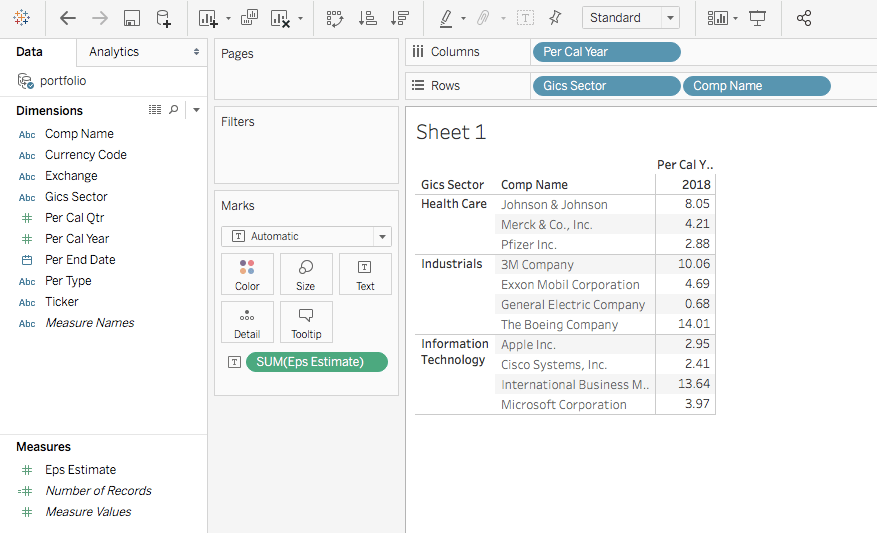The width and height of the screenshot is (877, 533).
Task: Toggle Fix Axes pin icon
Action: [555, 18]
